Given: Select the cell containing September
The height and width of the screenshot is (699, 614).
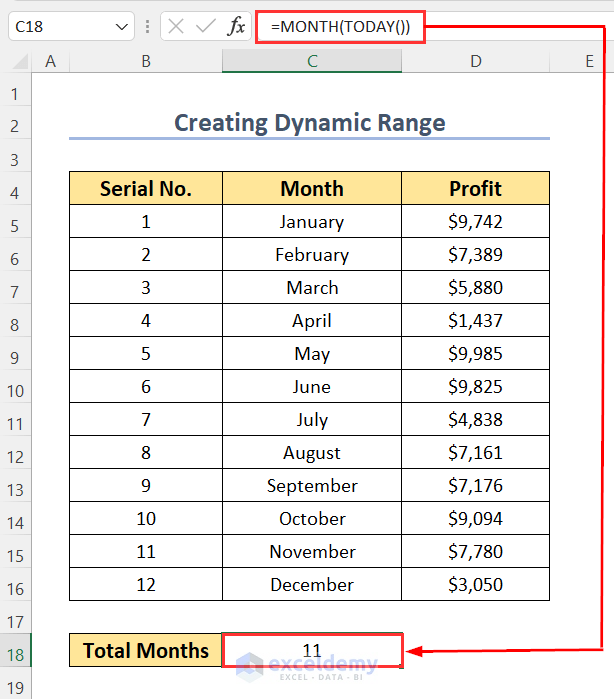Looking at the screenshot, I should [x=312, y=486].
